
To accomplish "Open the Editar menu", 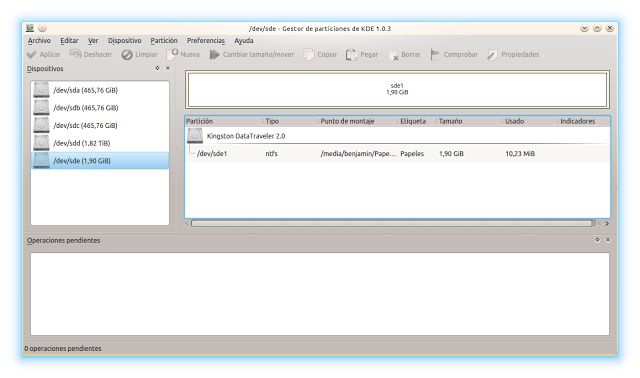I will point(69,40).
